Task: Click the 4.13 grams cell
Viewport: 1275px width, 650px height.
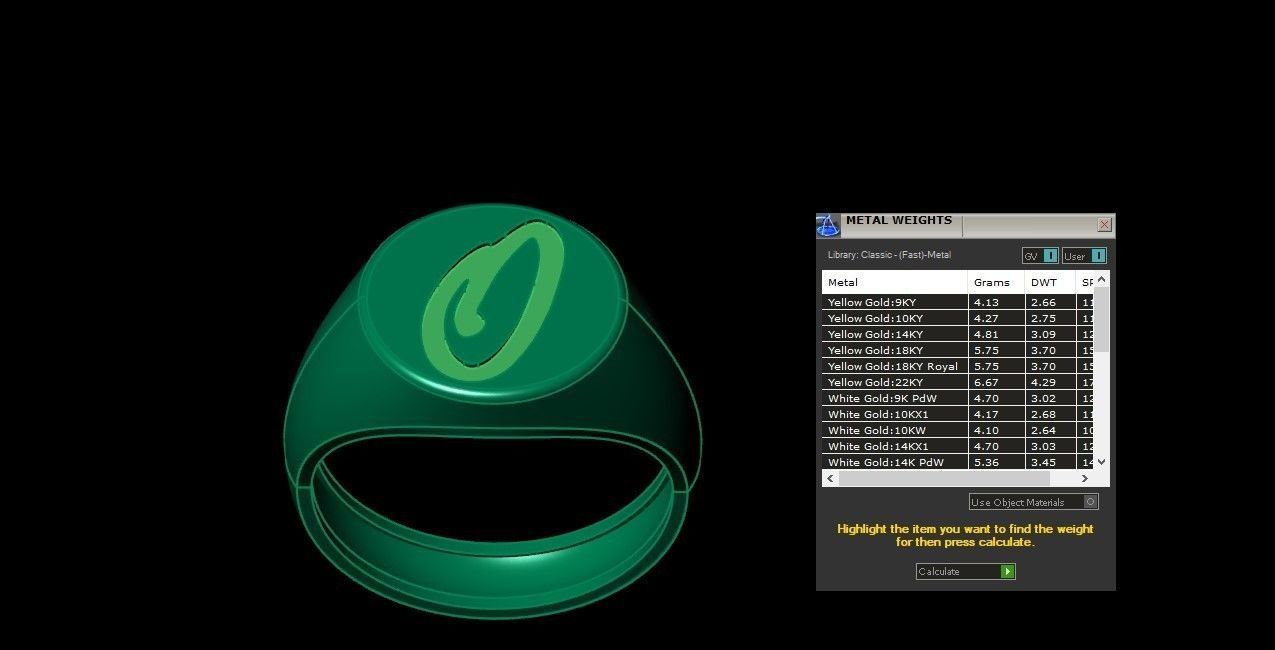Action: click(x=996, y=302)
